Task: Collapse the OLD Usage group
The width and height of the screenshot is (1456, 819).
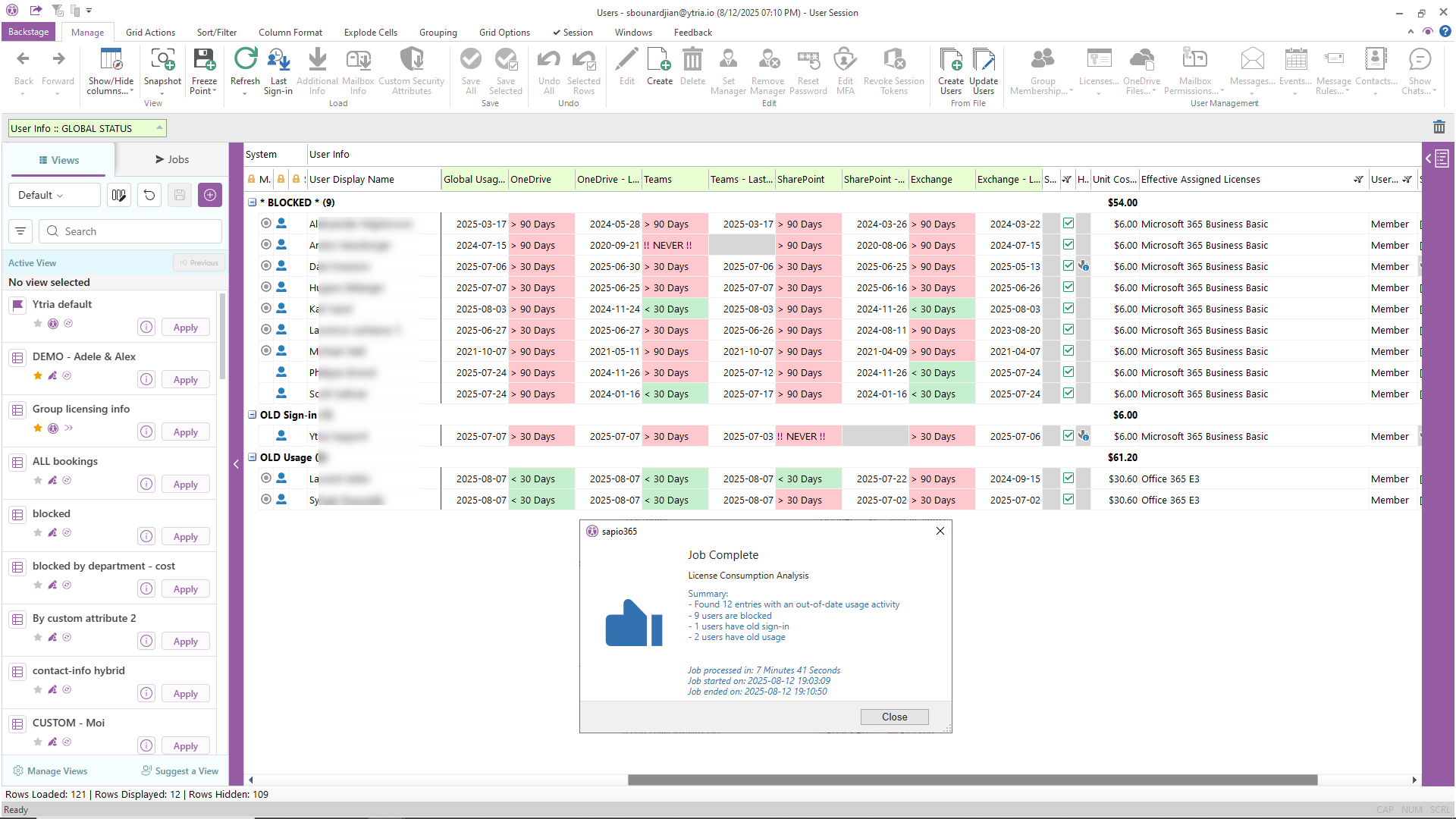Action: point(253,457)
